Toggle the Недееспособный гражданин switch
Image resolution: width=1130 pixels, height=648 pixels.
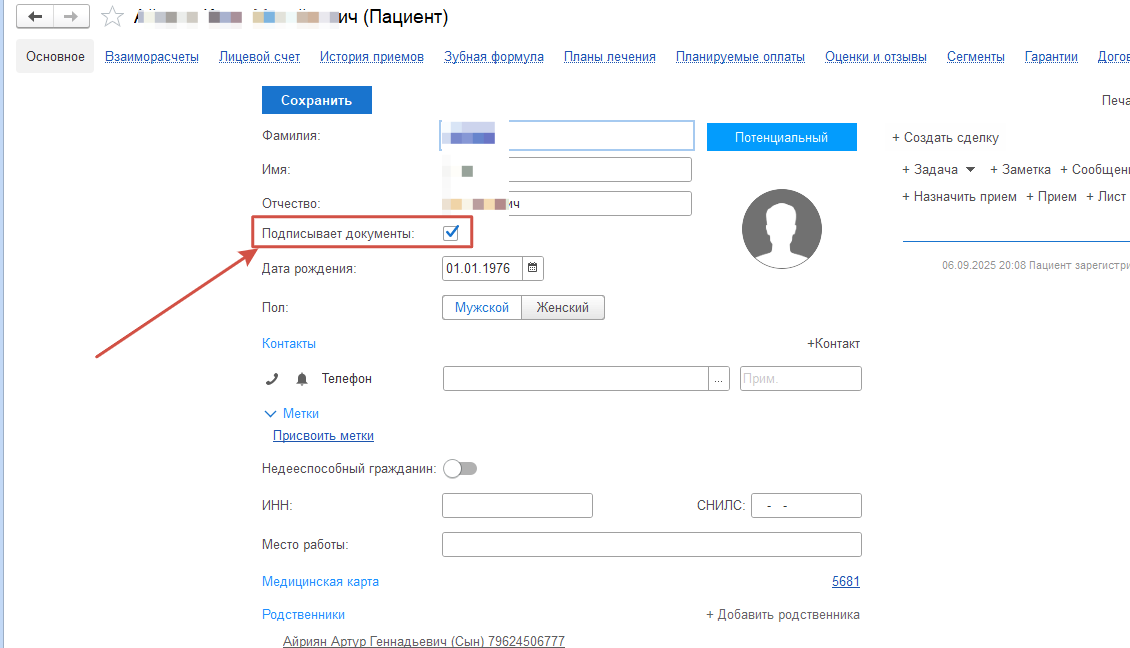click(461, 469)
